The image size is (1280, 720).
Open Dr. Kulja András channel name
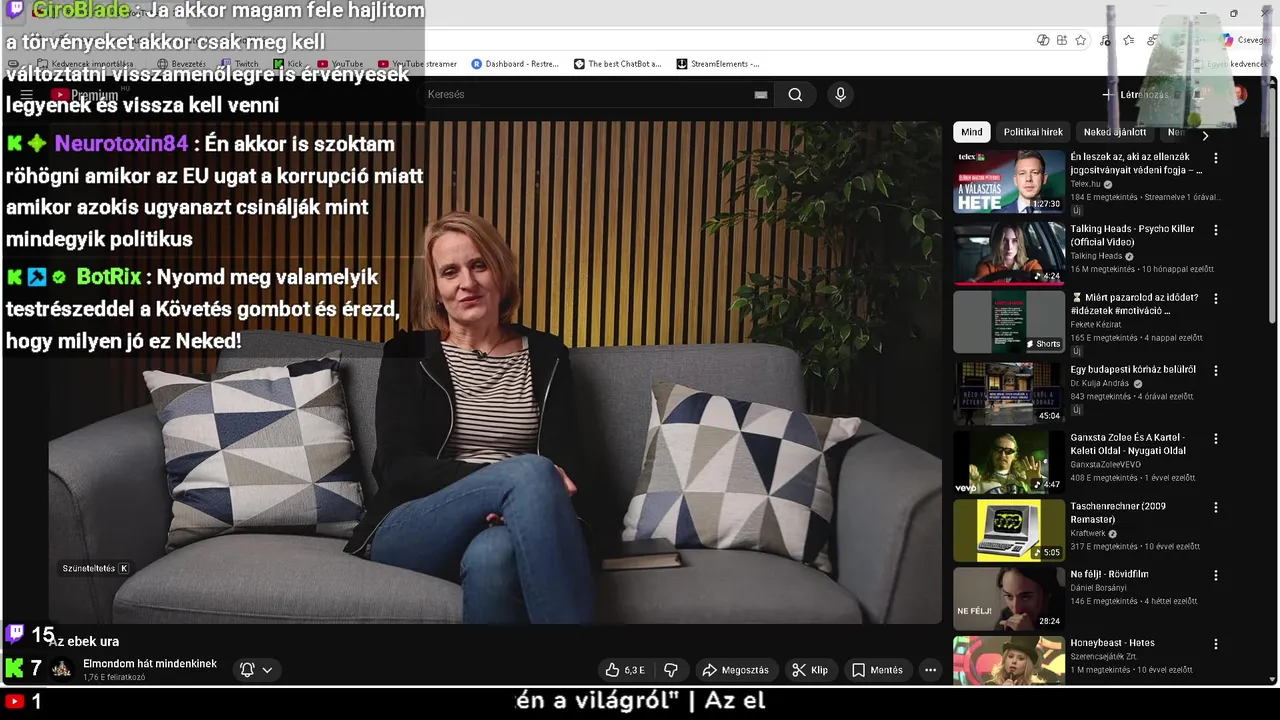click(1099, 383)
